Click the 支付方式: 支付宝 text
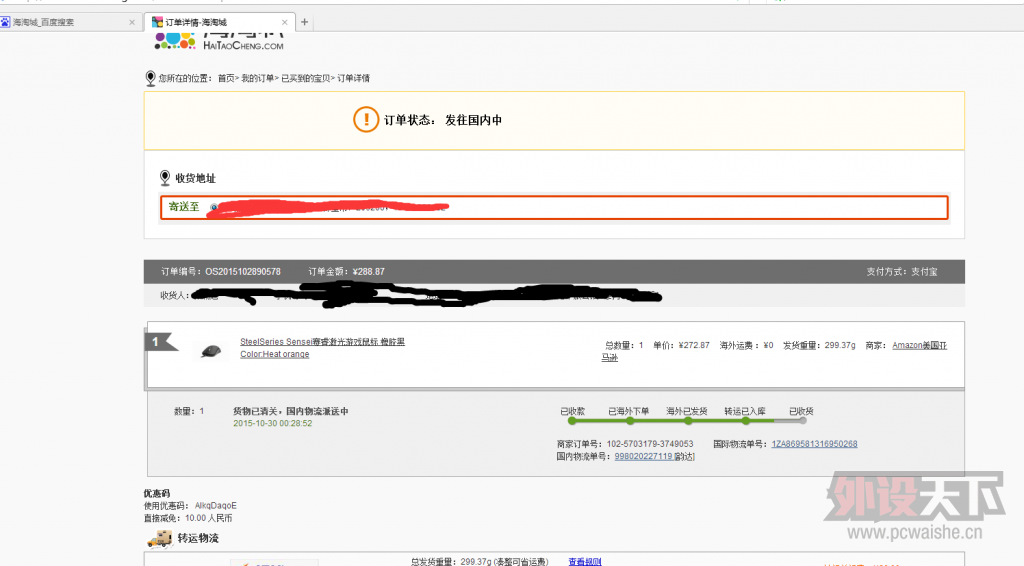1024x566 pixels. (x=901, y=272)
